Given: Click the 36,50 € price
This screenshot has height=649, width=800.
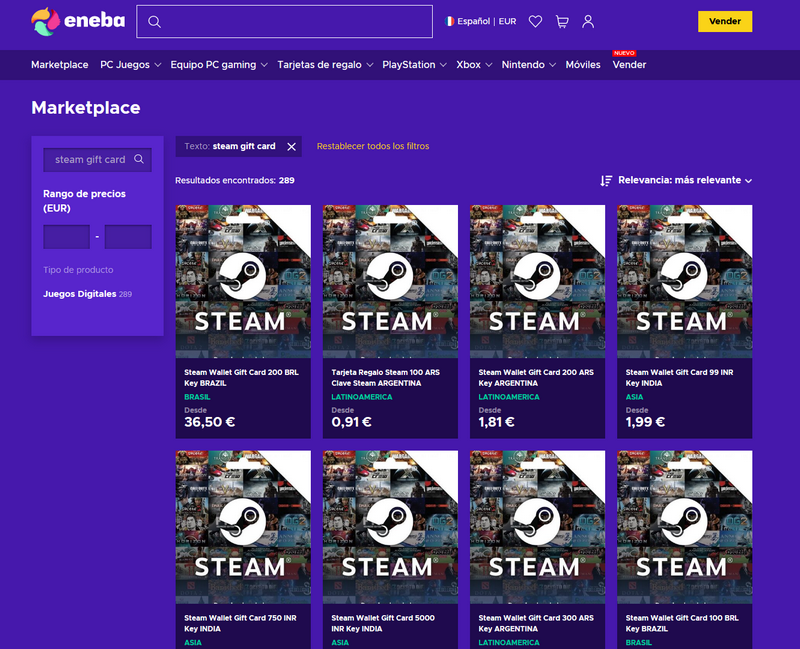Looking at the screenshot, I should (210, 422).
